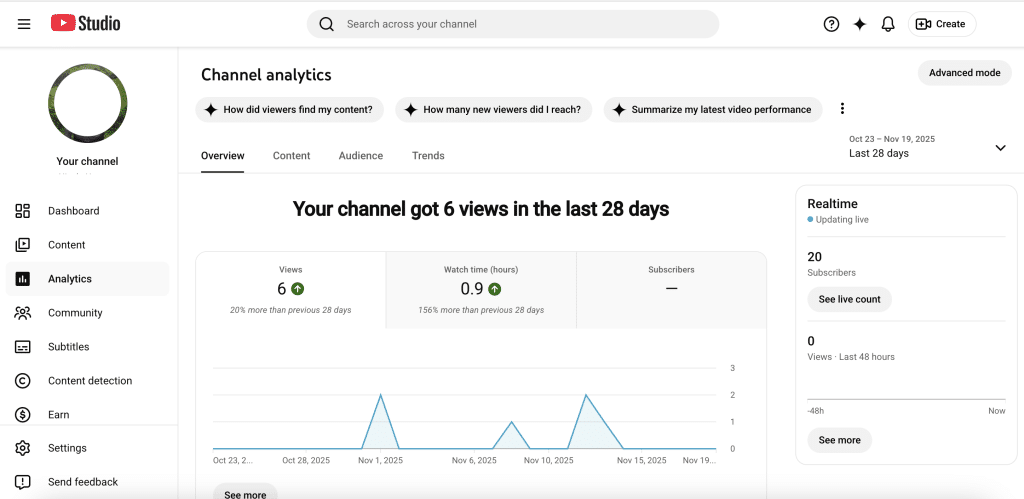Click '20% more than previous 28 days' text
Screen dimensions: 1024x499
click(291, 310)
